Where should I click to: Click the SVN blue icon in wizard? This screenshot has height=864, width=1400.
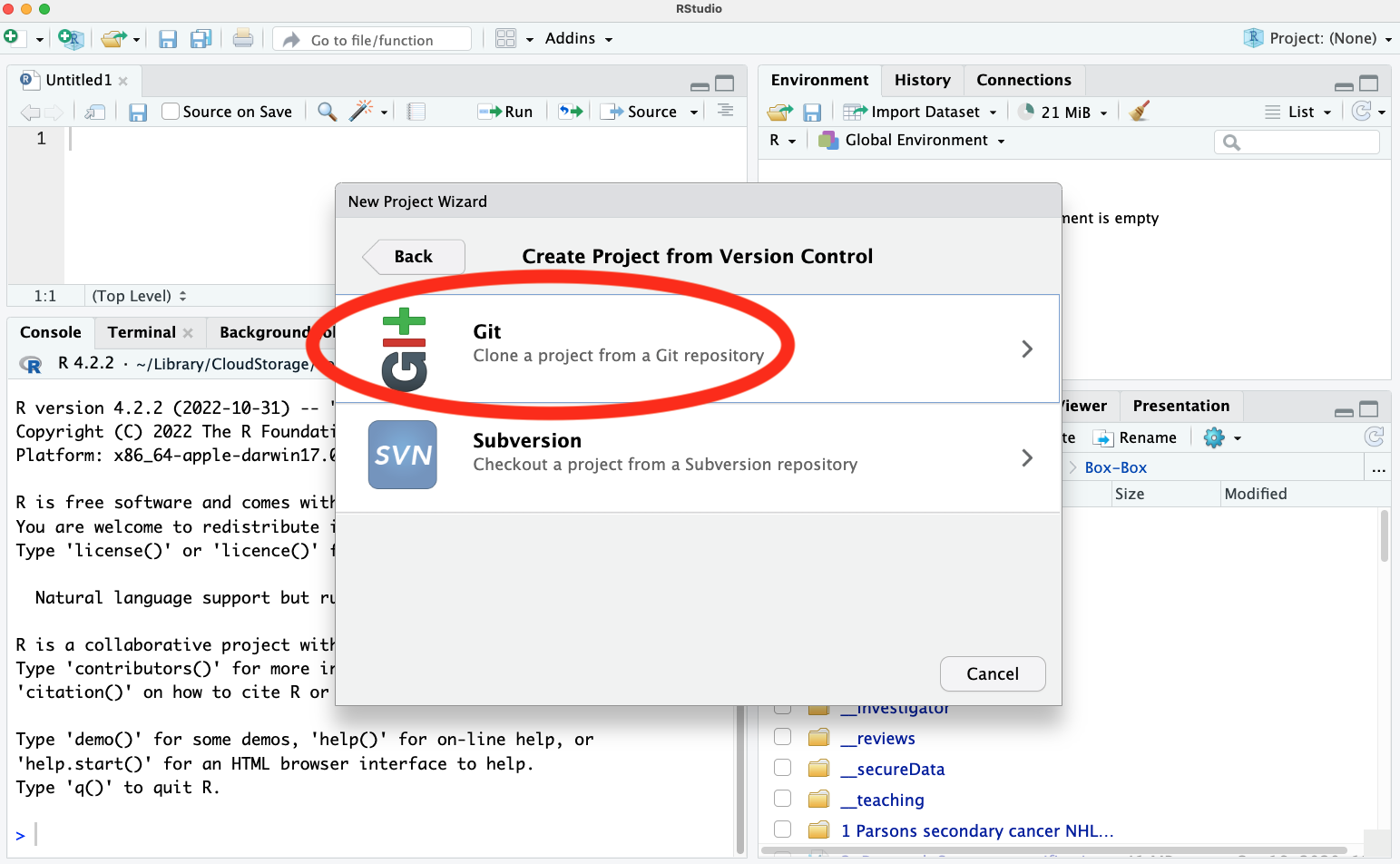[x=403, y=455]
